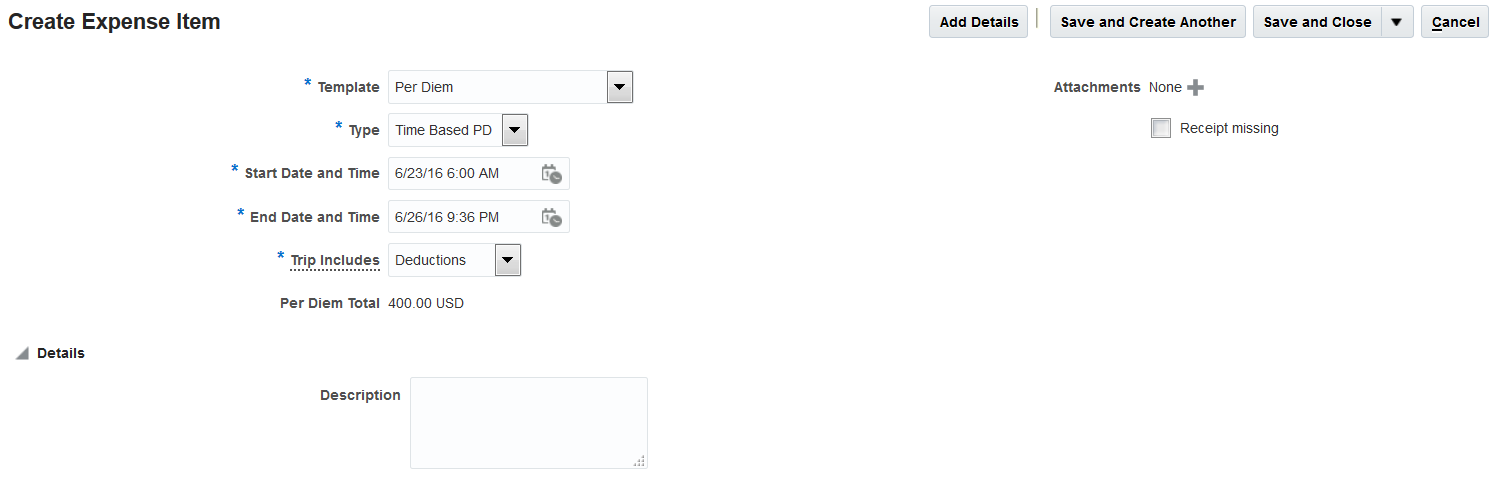Expand Save and Close options arrow
This screenshot has width=1496, height=496.
1397,22
